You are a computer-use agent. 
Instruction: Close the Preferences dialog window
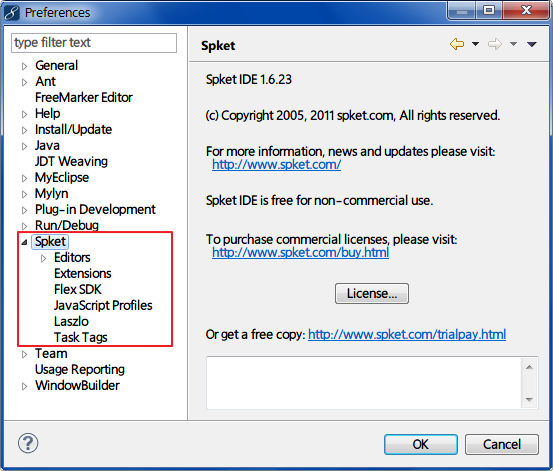point(526,10)
